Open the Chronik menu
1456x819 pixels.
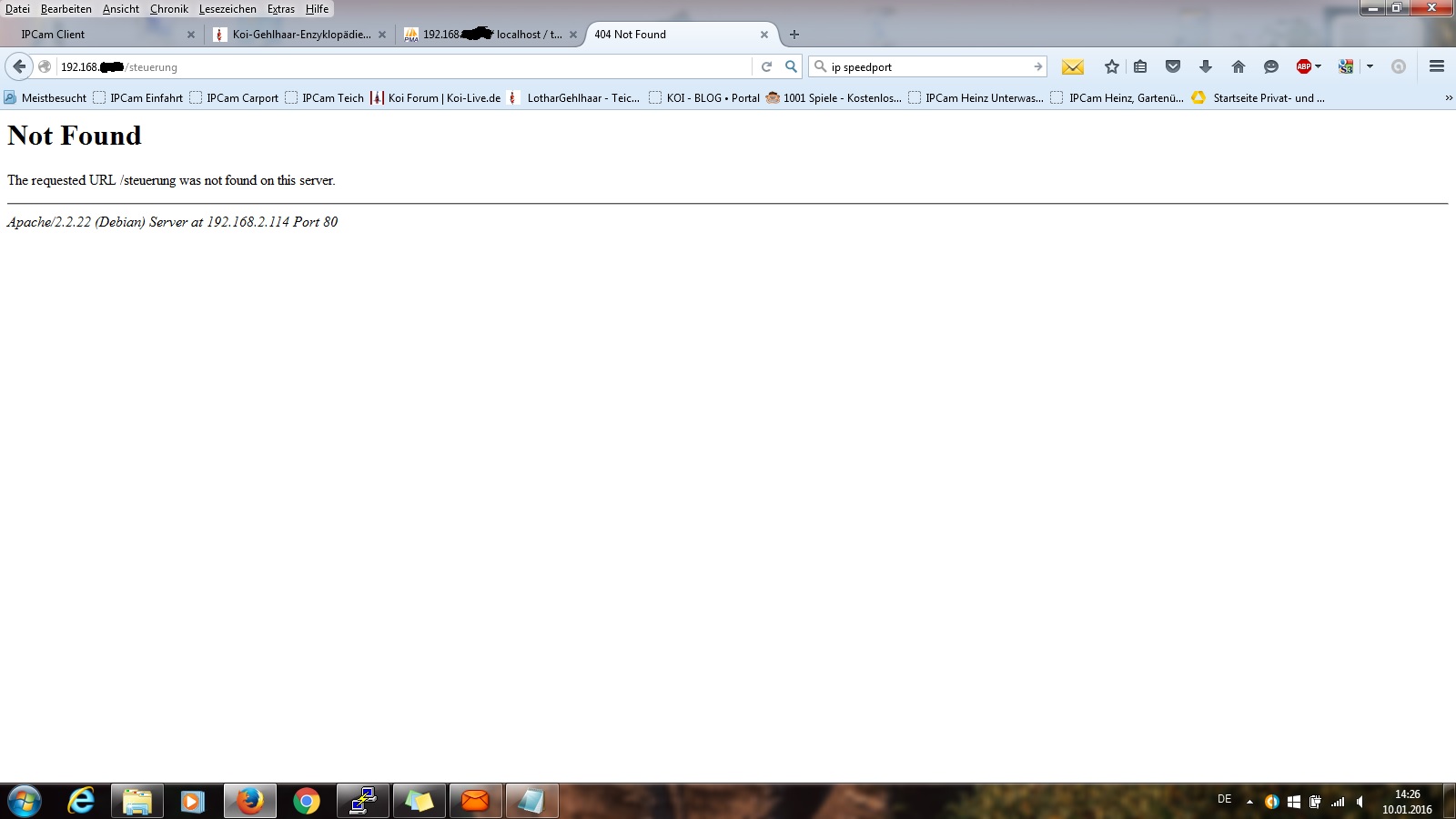(169, 9)
